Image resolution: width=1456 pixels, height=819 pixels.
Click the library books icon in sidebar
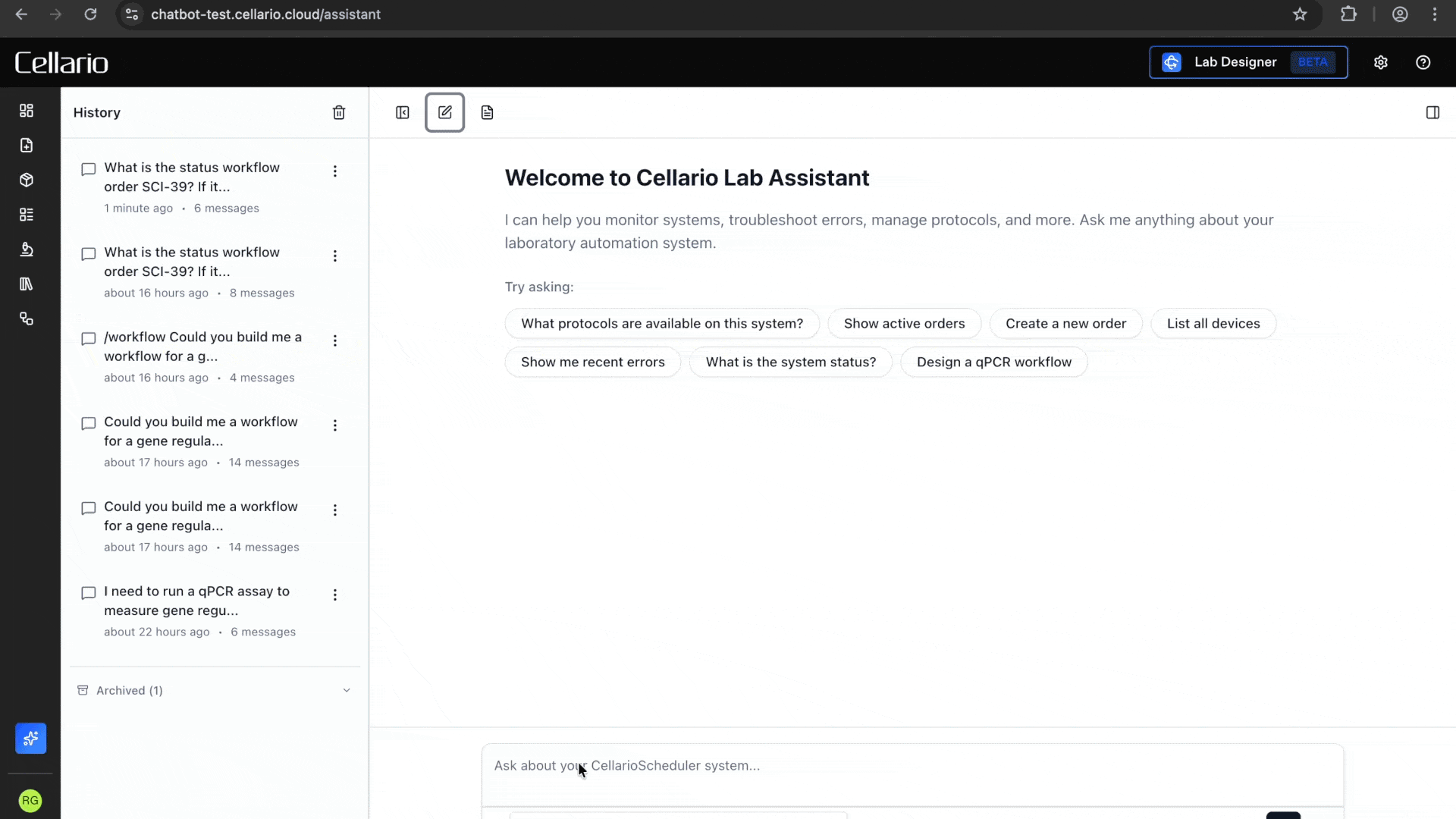(x=27, y=284)
